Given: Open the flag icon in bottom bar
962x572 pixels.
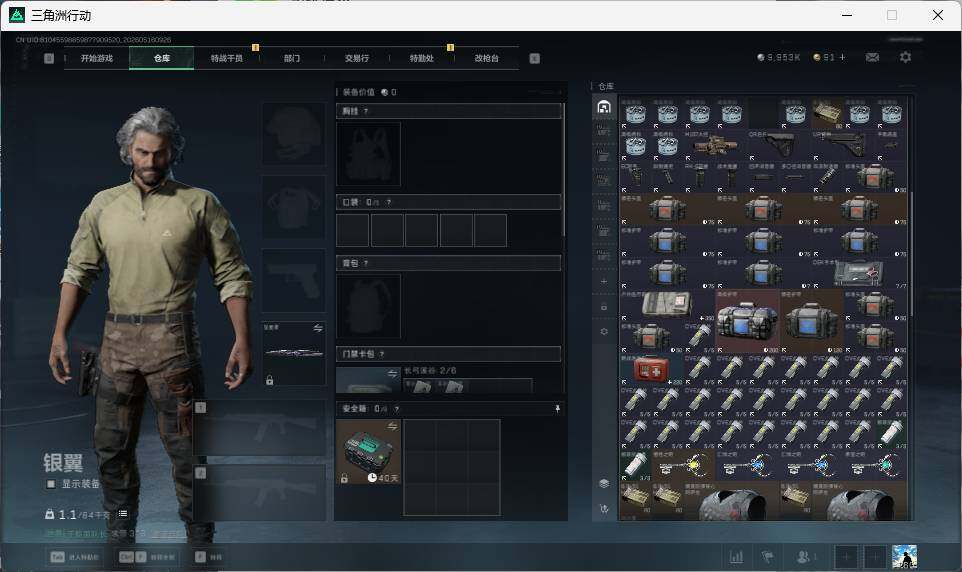Looking at the screenshot, I should point(767,557).
